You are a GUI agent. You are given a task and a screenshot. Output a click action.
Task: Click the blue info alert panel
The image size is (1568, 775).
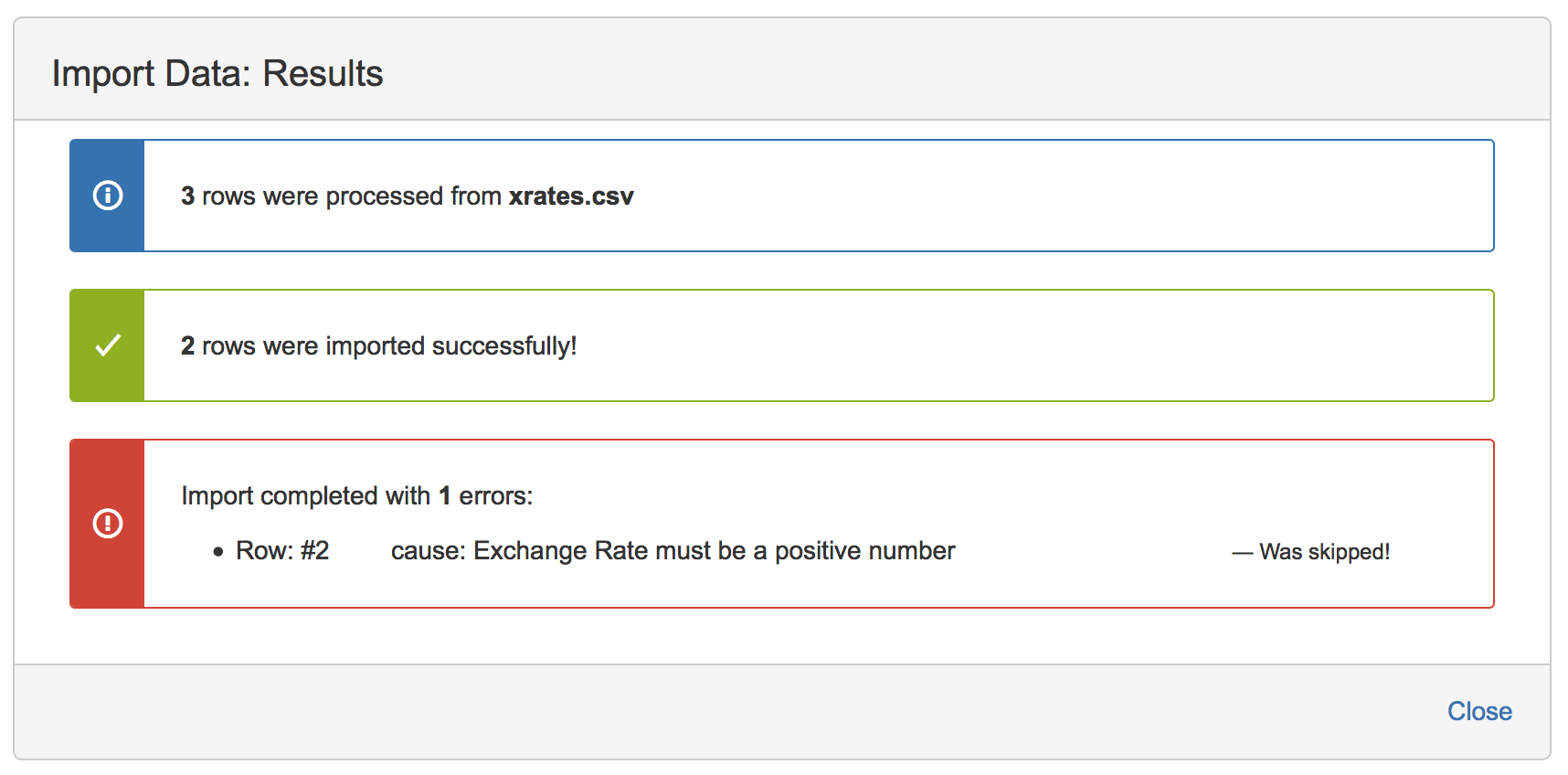(x=818, y=196)
